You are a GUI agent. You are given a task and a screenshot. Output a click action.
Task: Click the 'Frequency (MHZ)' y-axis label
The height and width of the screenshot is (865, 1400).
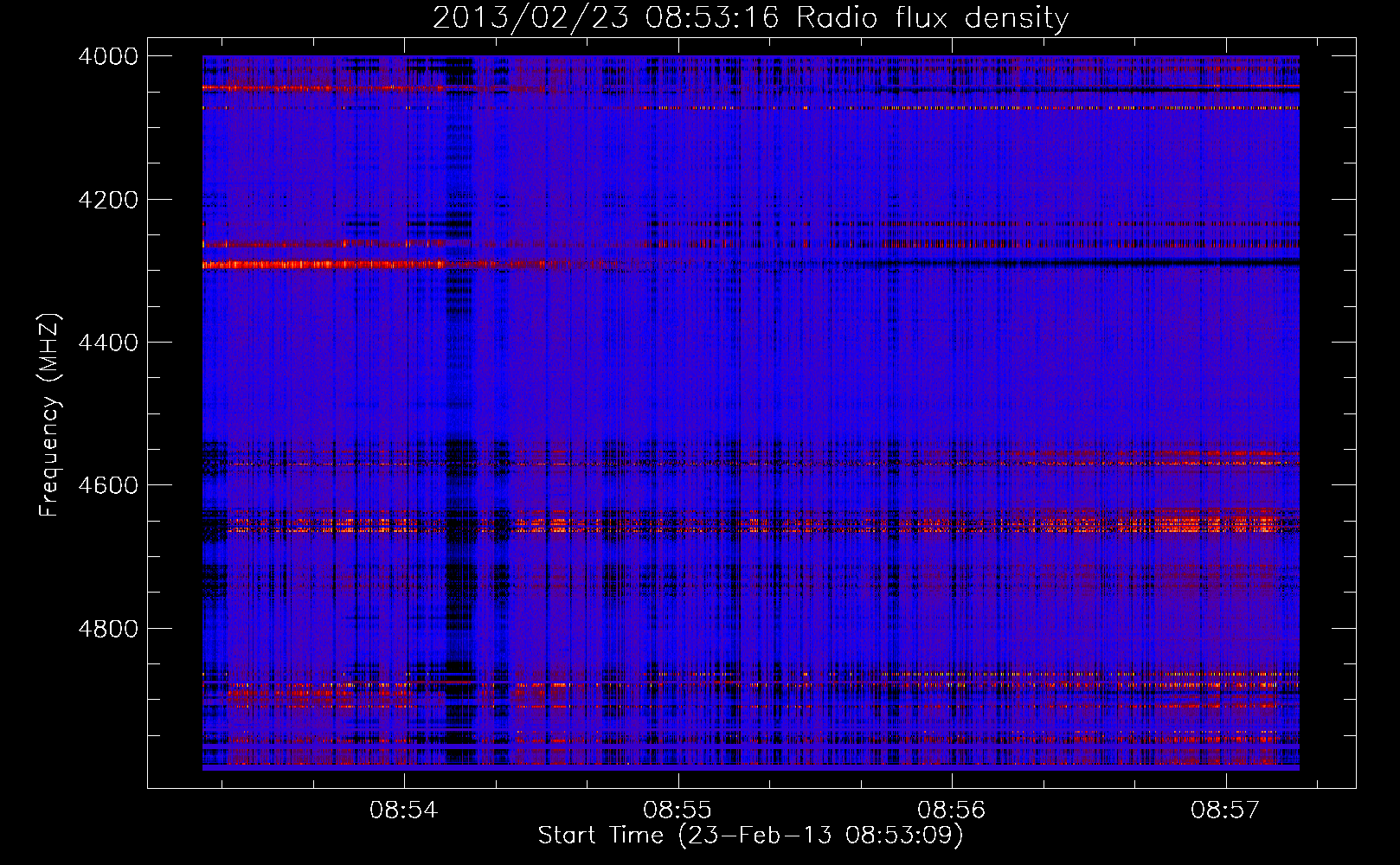pos(50,415)
